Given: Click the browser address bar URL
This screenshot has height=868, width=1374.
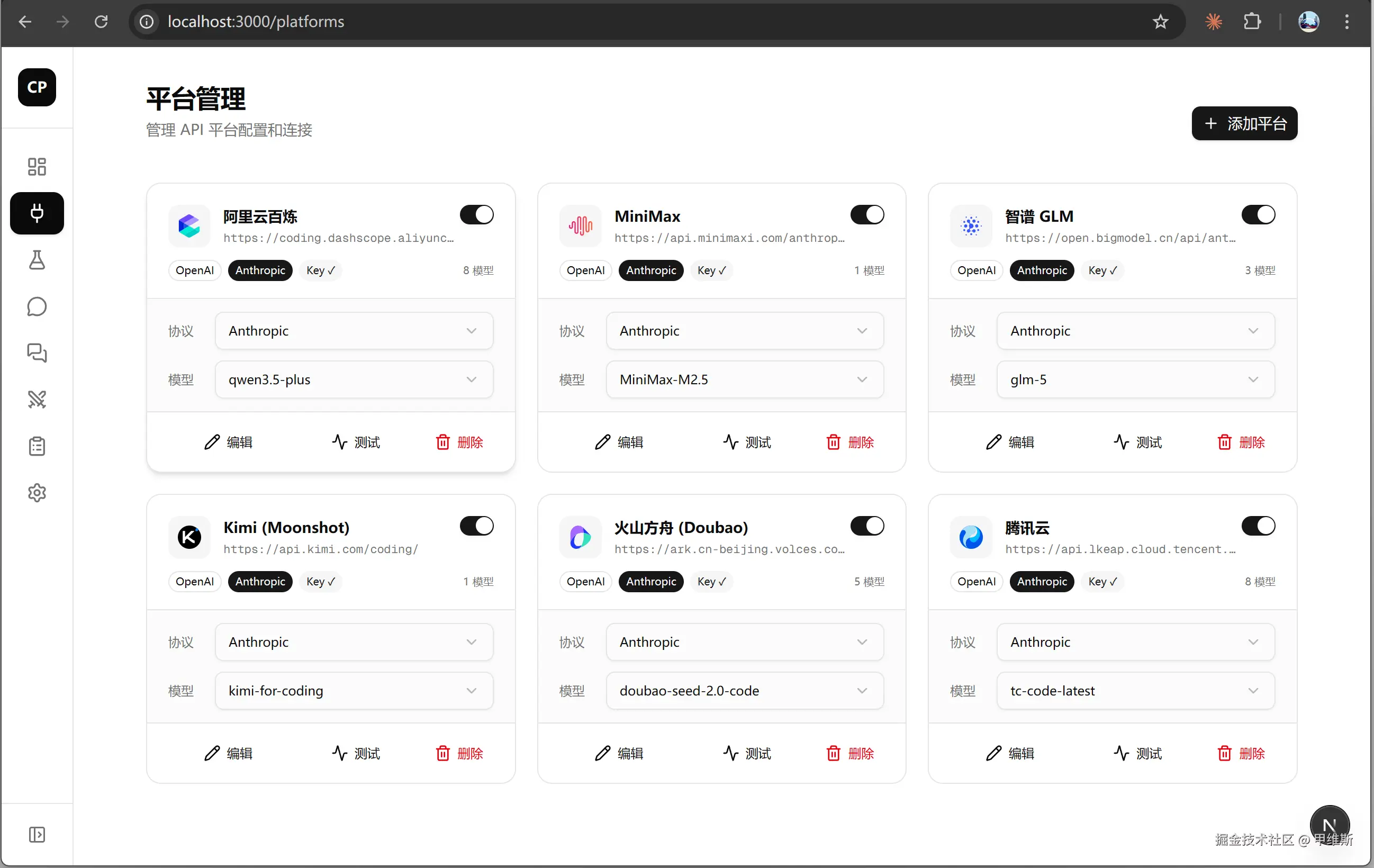Looking at the screenshot, I should pyautogui.click(x=256, y=22).
